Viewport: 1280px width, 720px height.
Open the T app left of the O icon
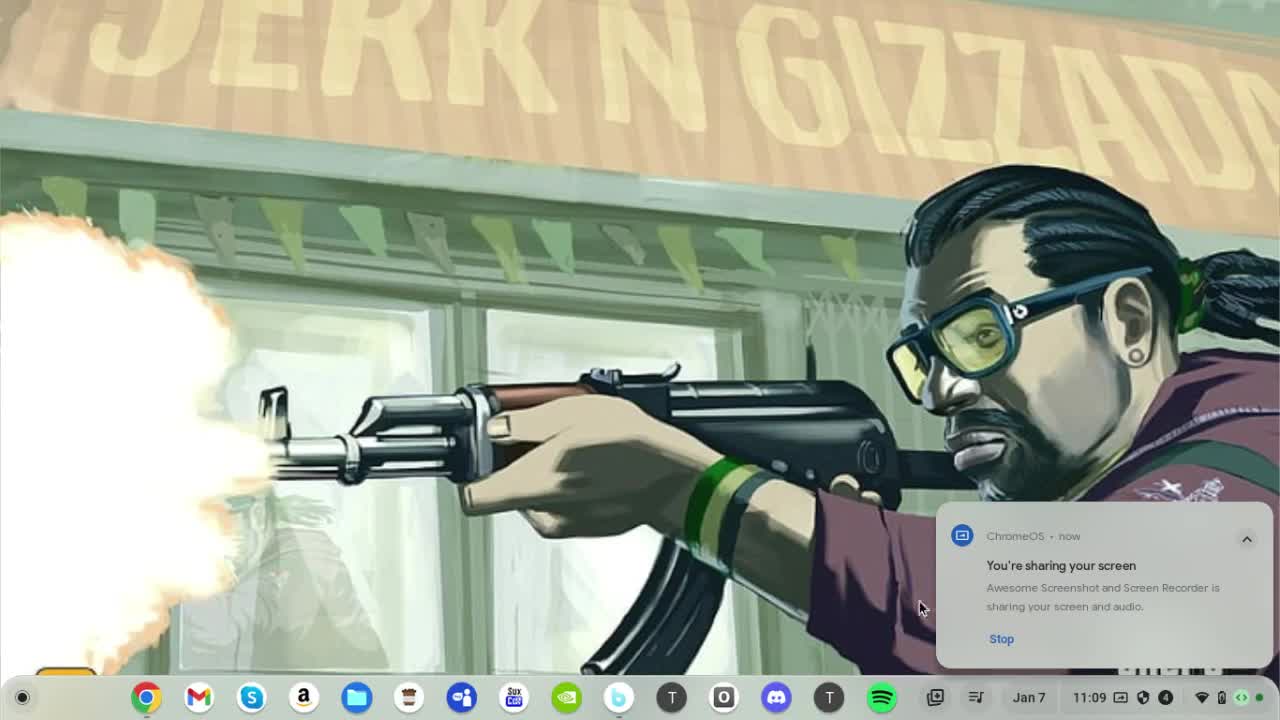point(672,697)
